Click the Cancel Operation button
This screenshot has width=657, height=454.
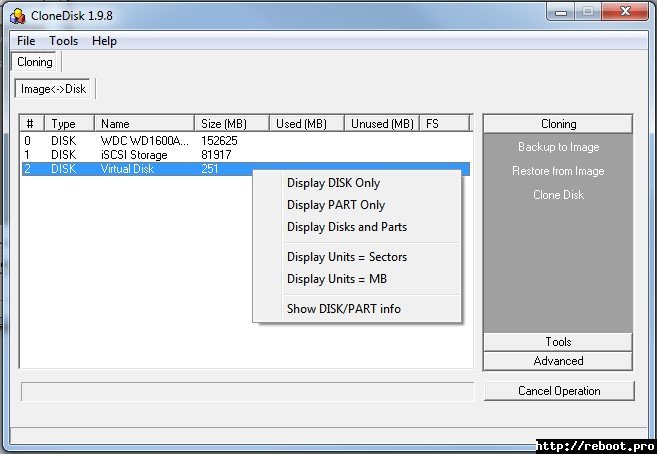[x=559, y=391]
